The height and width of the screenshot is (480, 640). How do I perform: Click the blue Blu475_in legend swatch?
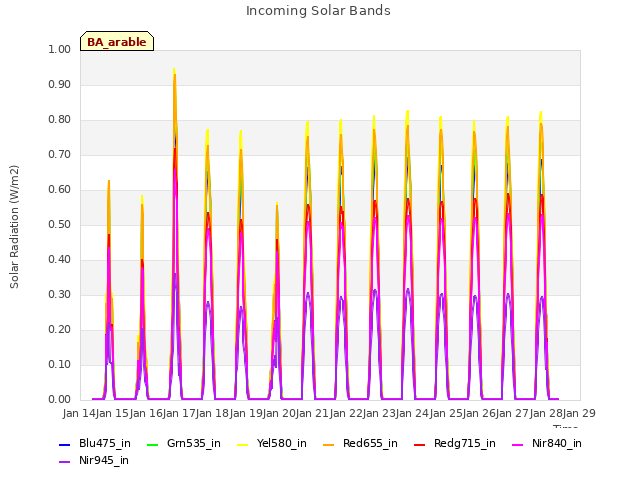point(64,444)
